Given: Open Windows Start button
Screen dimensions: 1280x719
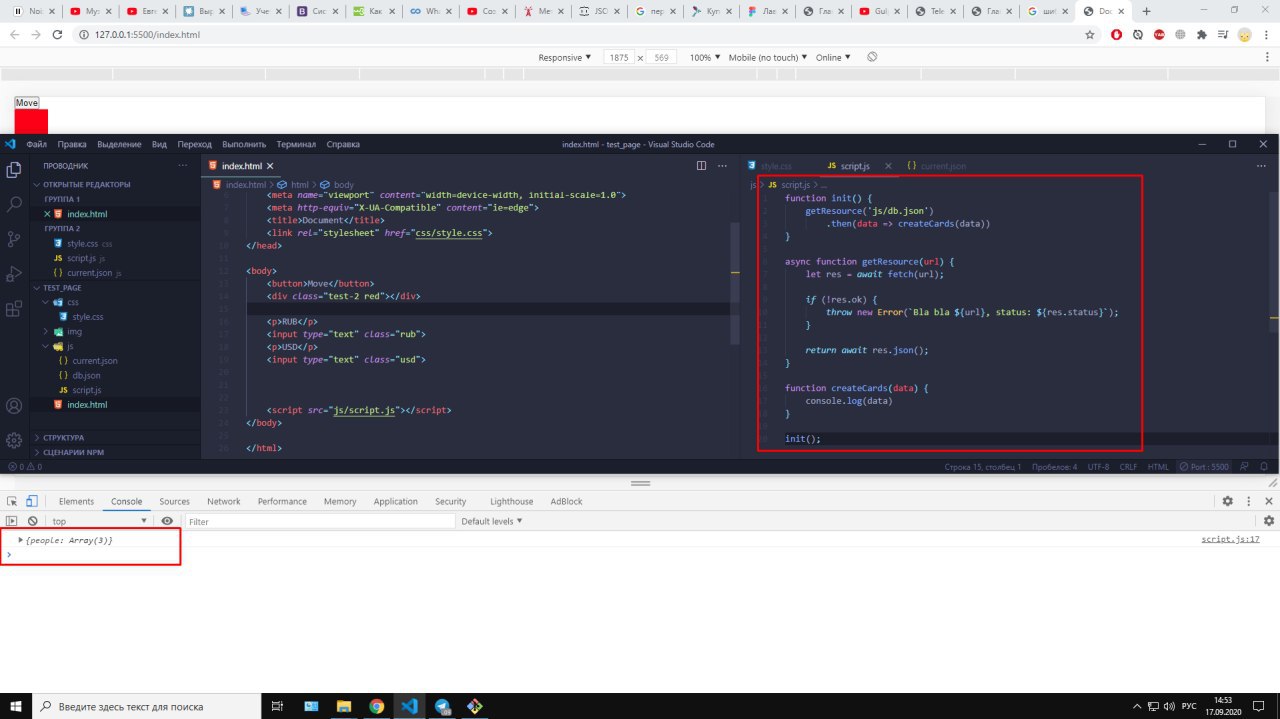Looking at the screenshot, I should point(17,706).
